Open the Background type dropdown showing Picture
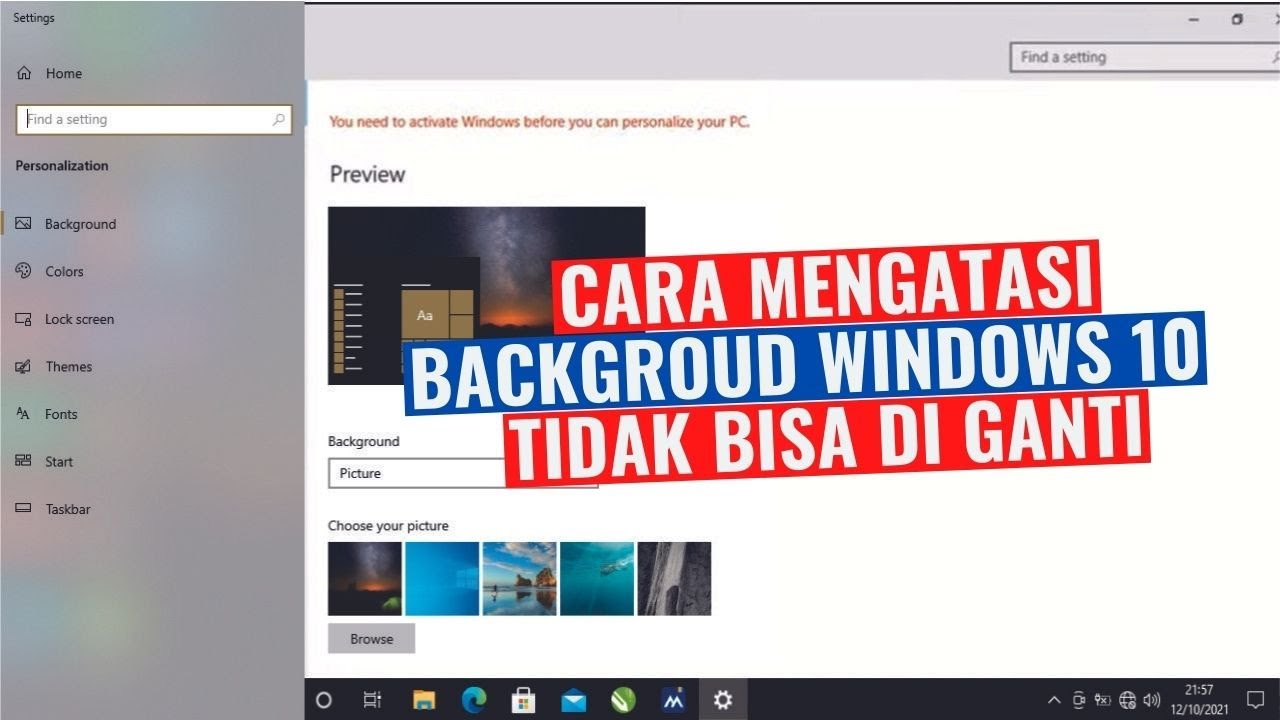This screenshot has width=1280, height=720. (x=463, y=473)
